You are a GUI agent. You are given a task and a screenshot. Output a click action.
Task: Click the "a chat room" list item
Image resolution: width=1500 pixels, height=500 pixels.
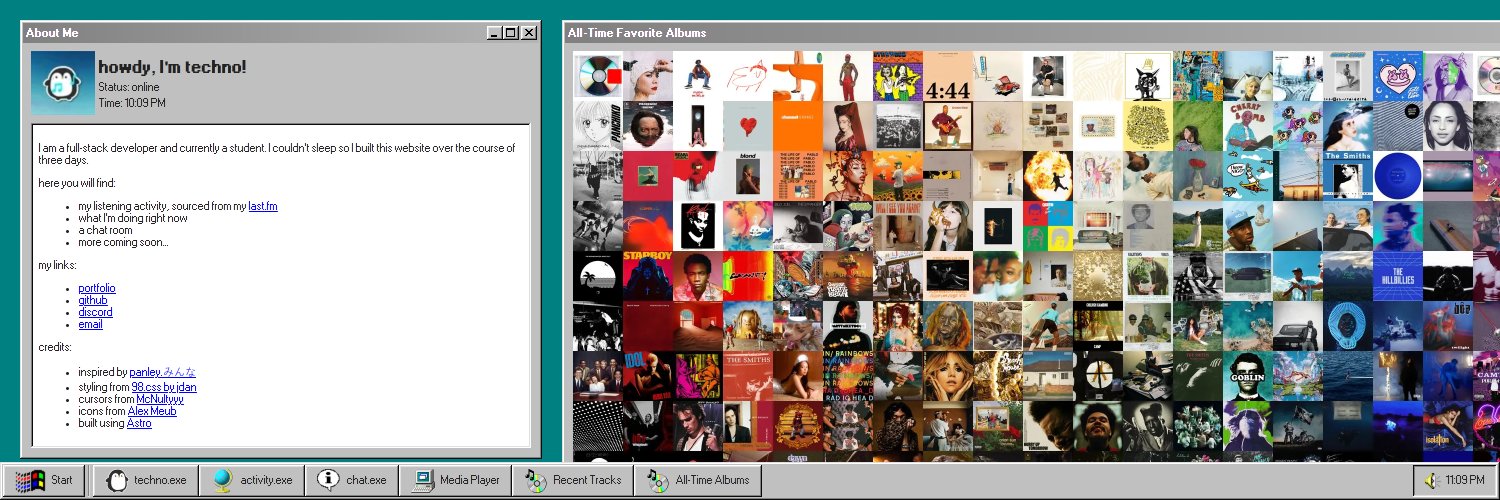click(105, 230)
